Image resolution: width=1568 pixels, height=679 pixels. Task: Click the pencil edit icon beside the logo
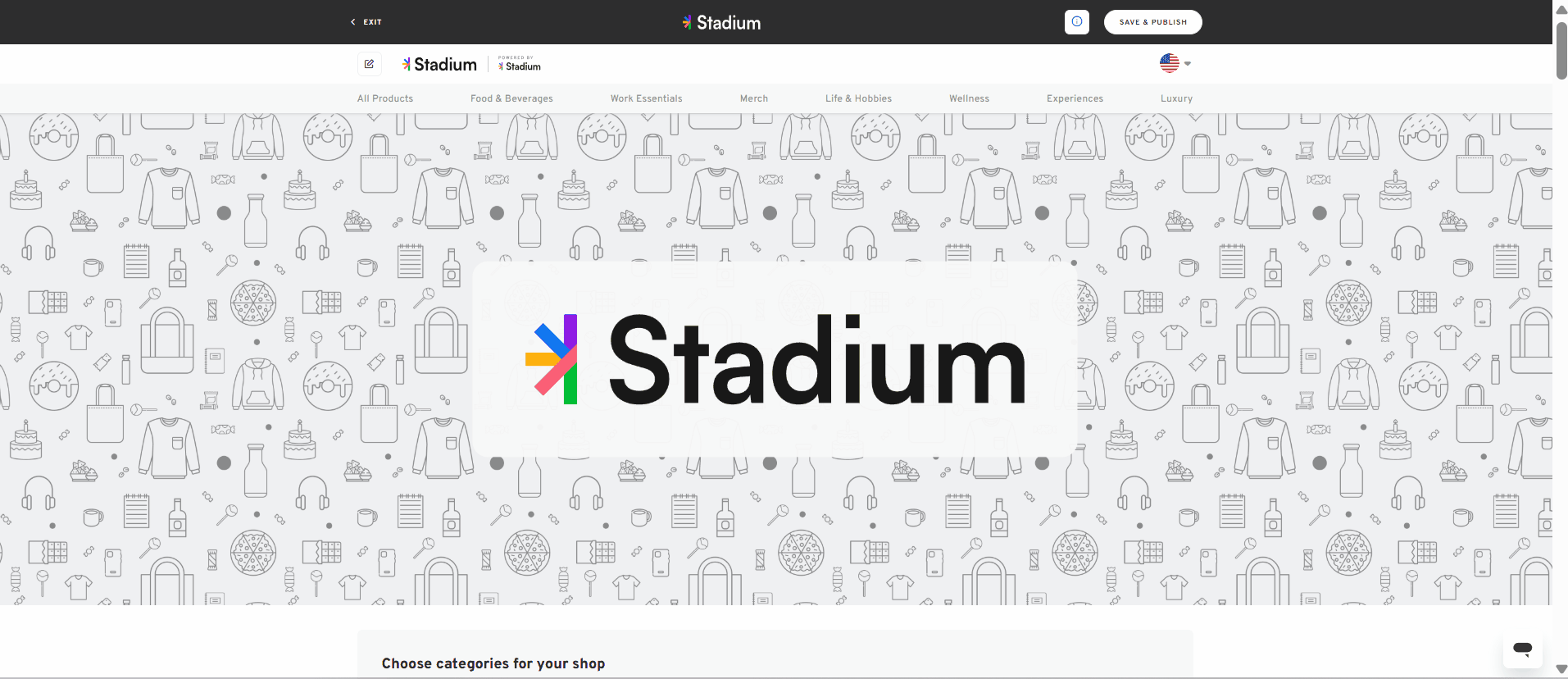tap(369, 64)
